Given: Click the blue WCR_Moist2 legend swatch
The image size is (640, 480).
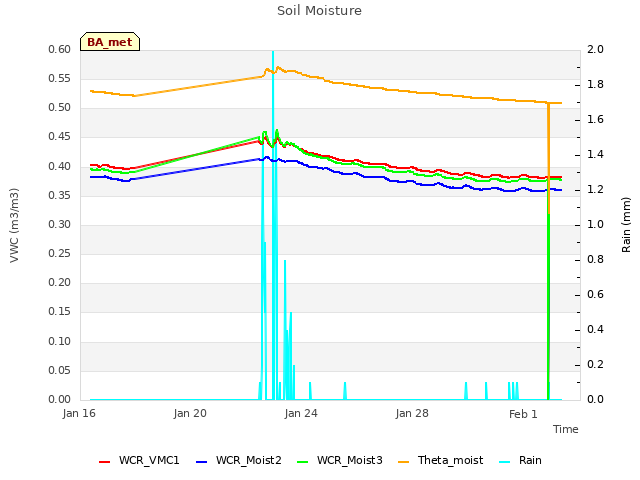Looking at the screenshot, I should tap(202, 462).
